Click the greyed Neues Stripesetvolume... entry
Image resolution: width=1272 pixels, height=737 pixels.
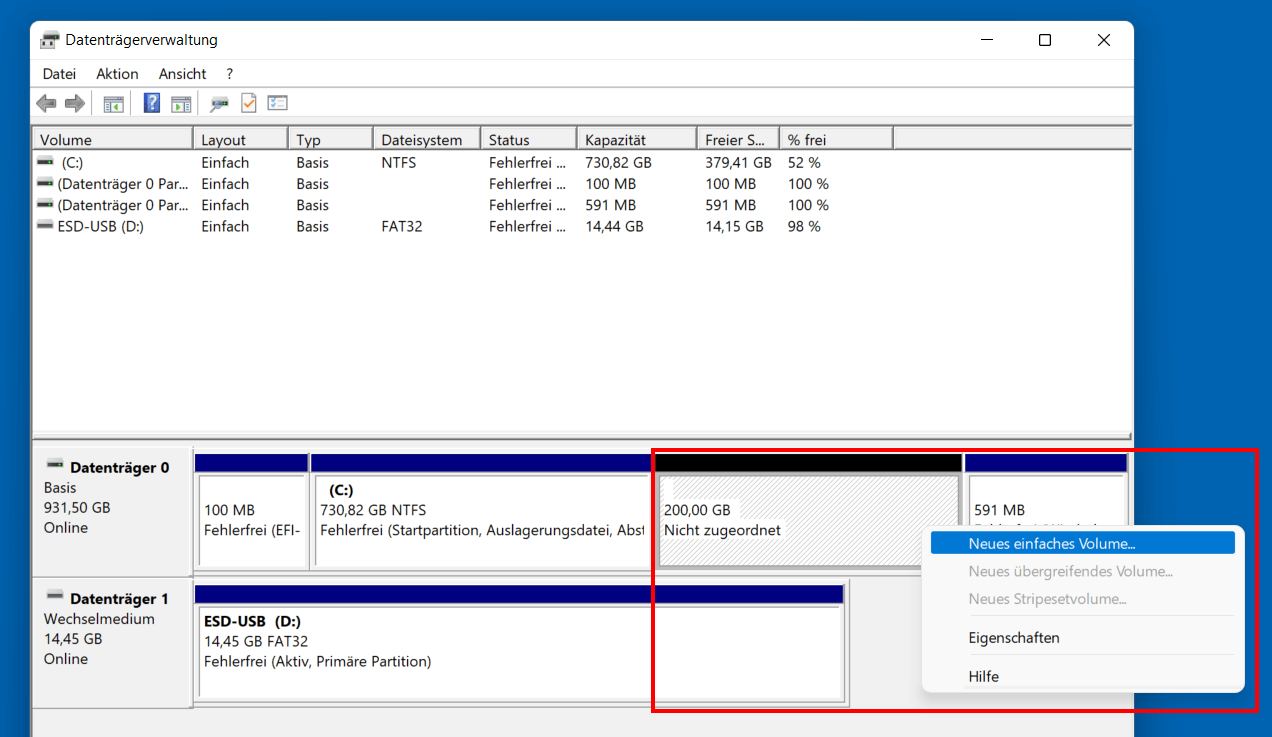tap(1083, 599)
